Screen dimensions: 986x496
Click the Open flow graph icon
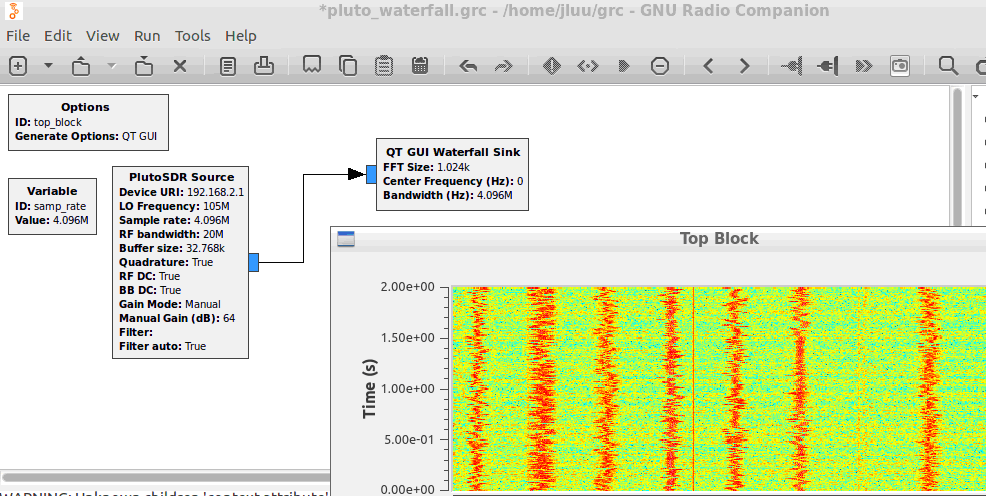(80, 65)
